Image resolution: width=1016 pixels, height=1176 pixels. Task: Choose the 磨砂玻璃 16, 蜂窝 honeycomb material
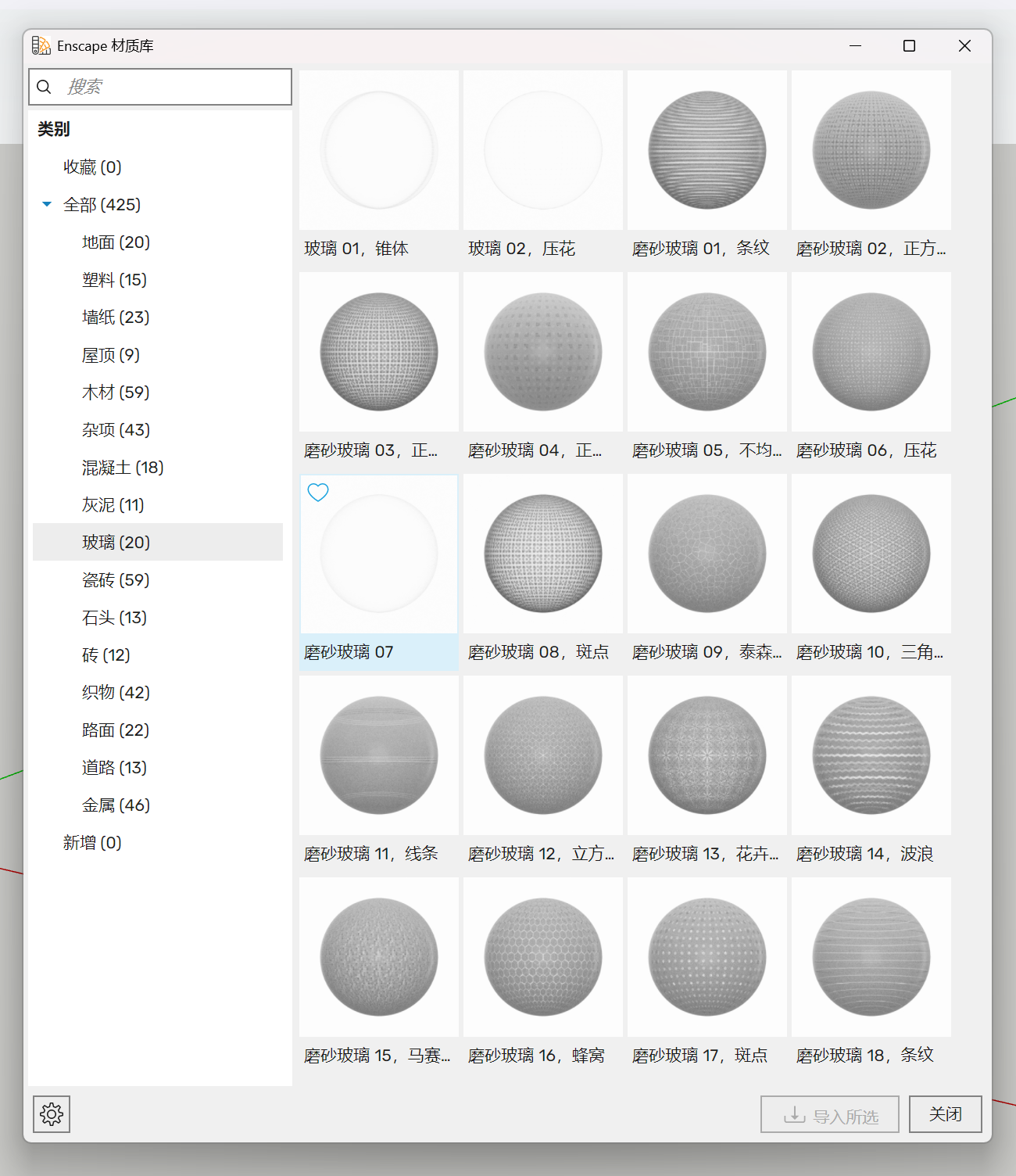pos(543,958)
